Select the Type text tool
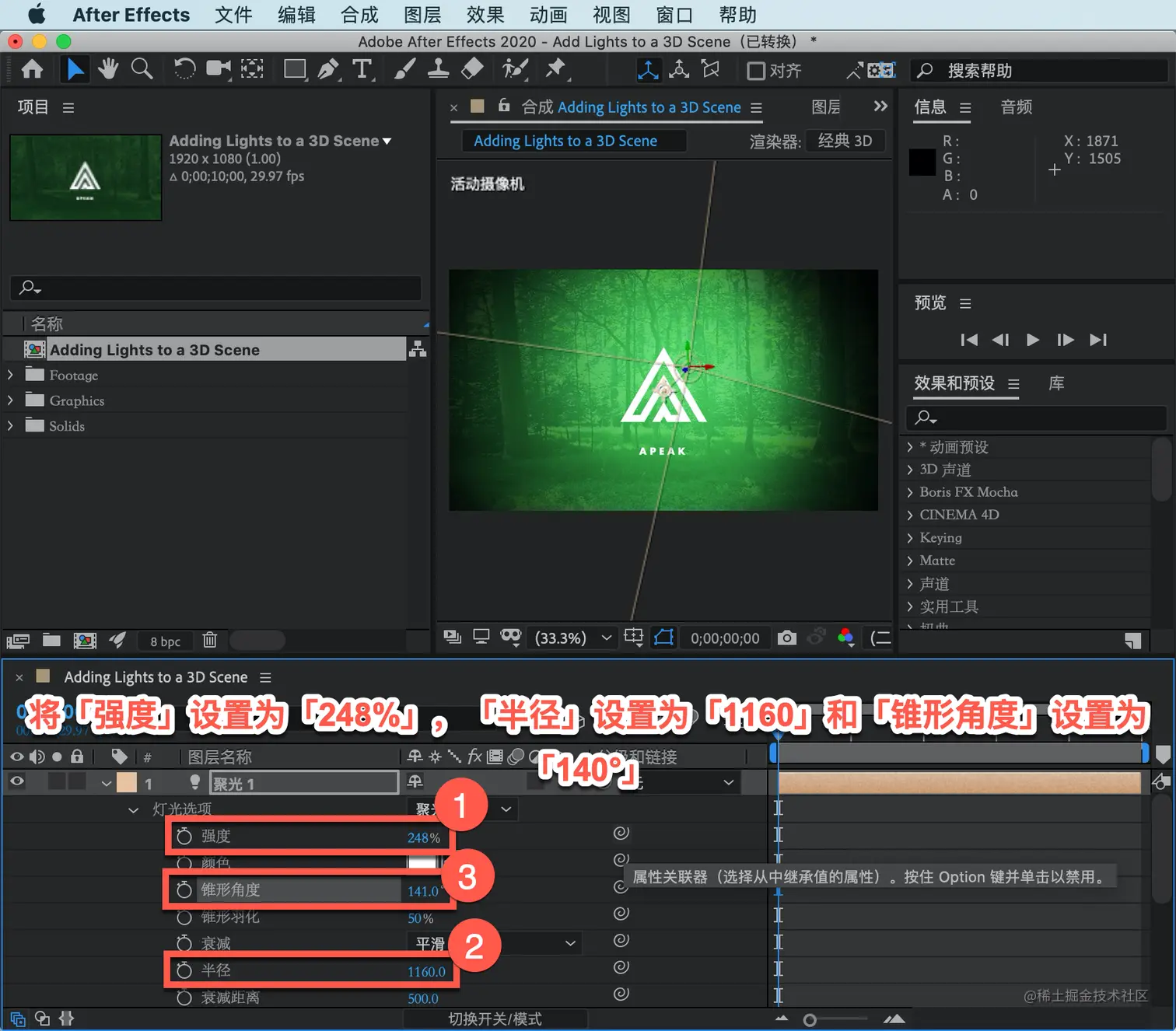1176x1031 pixels. 362,69
